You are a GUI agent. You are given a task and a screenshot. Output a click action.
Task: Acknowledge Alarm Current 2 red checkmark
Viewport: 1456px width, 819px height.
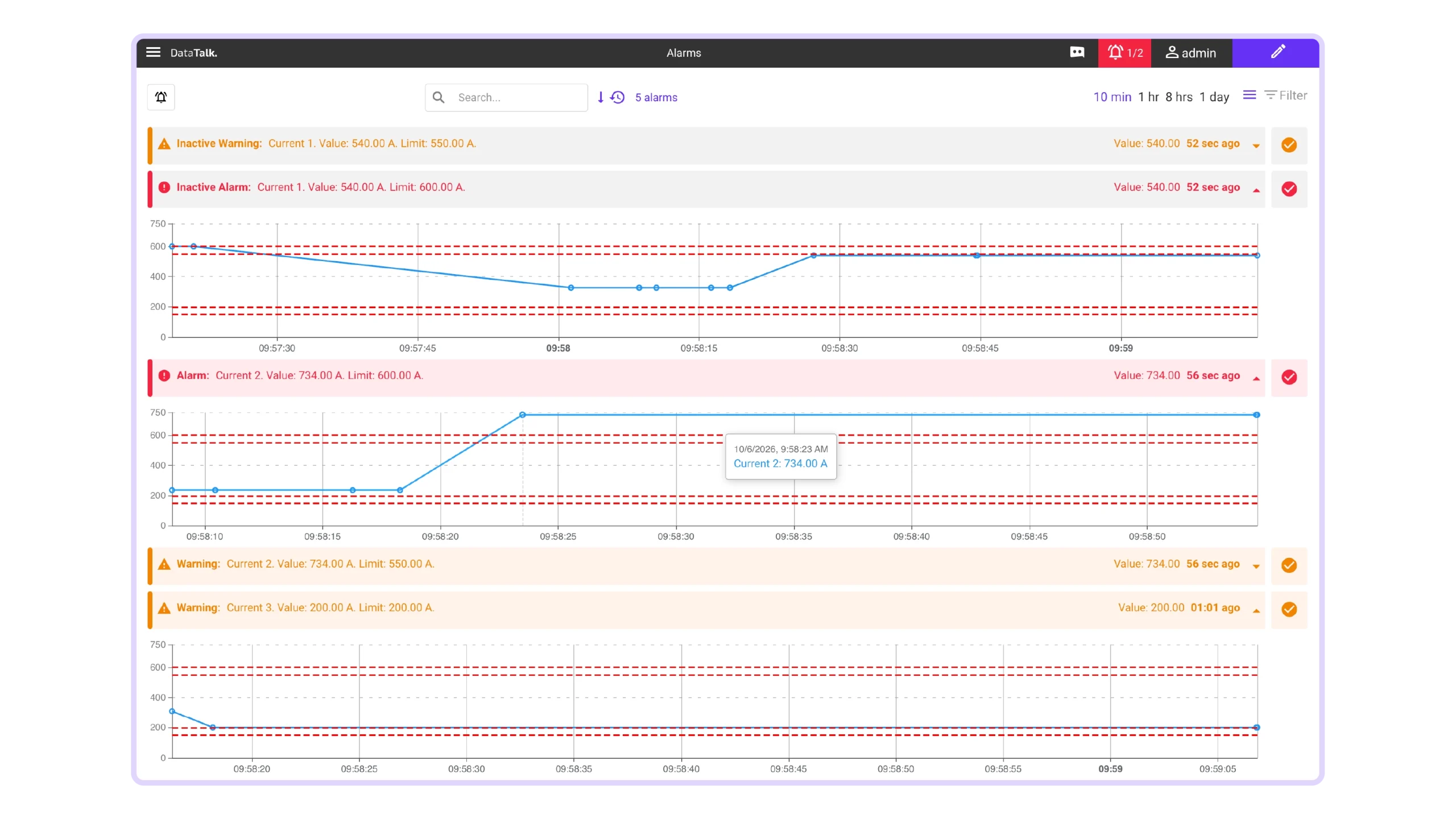click(1289, 377)
